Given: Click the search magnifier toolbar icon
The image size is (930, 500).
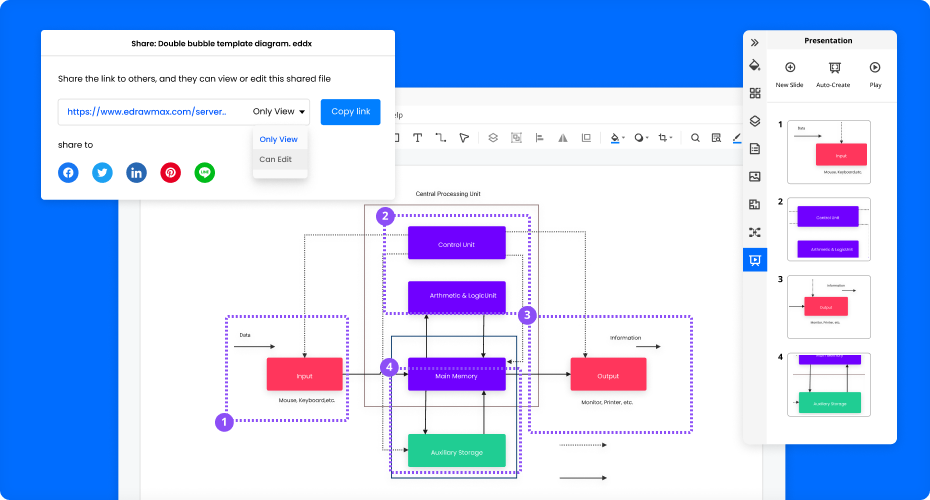Looking at the screenshot, I should (x=695, y=138).
